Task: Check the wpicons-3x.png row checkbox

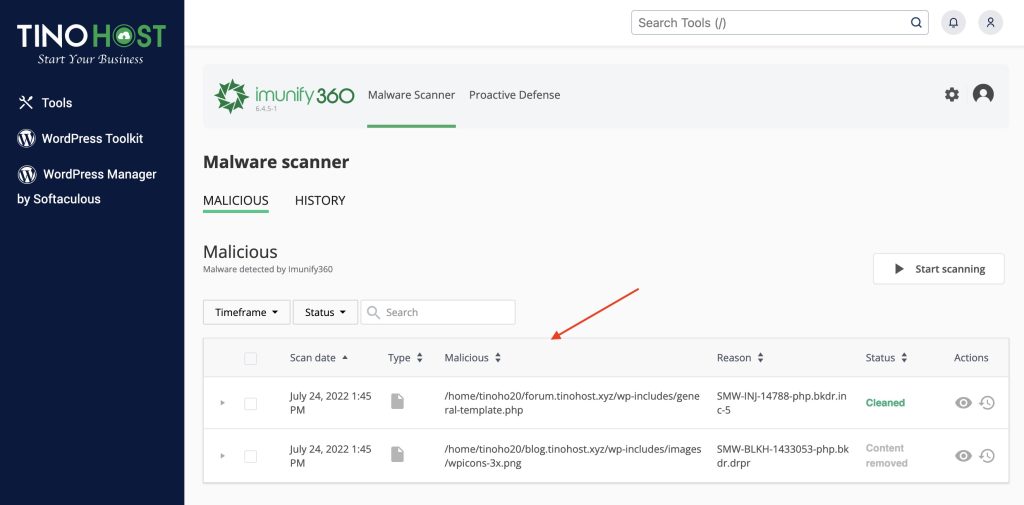Action: (250, 456)
